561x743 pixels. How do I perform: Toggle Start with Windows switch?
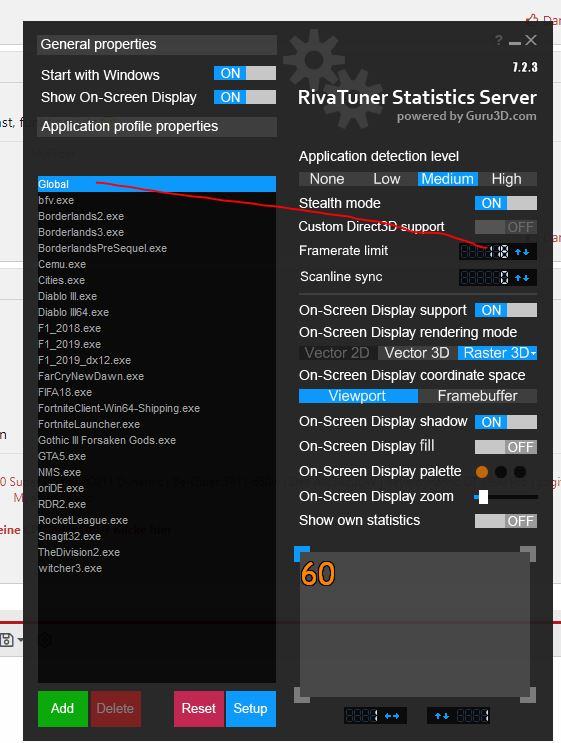click(x=244, y=73)
